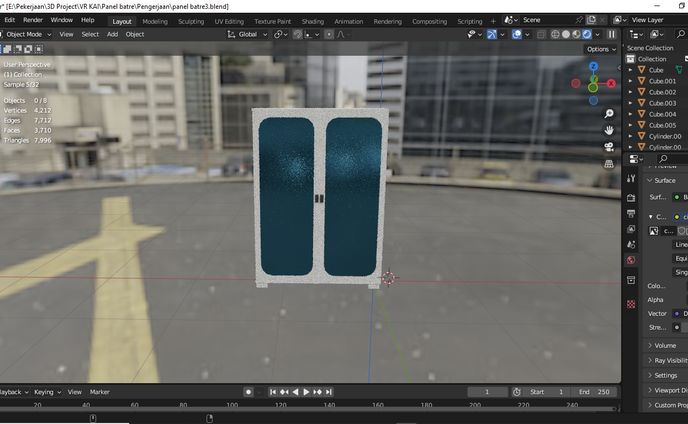The image size is (688, 424).
Task: Click the Zoom view magnifier icon
Action: tap(609, 114)
